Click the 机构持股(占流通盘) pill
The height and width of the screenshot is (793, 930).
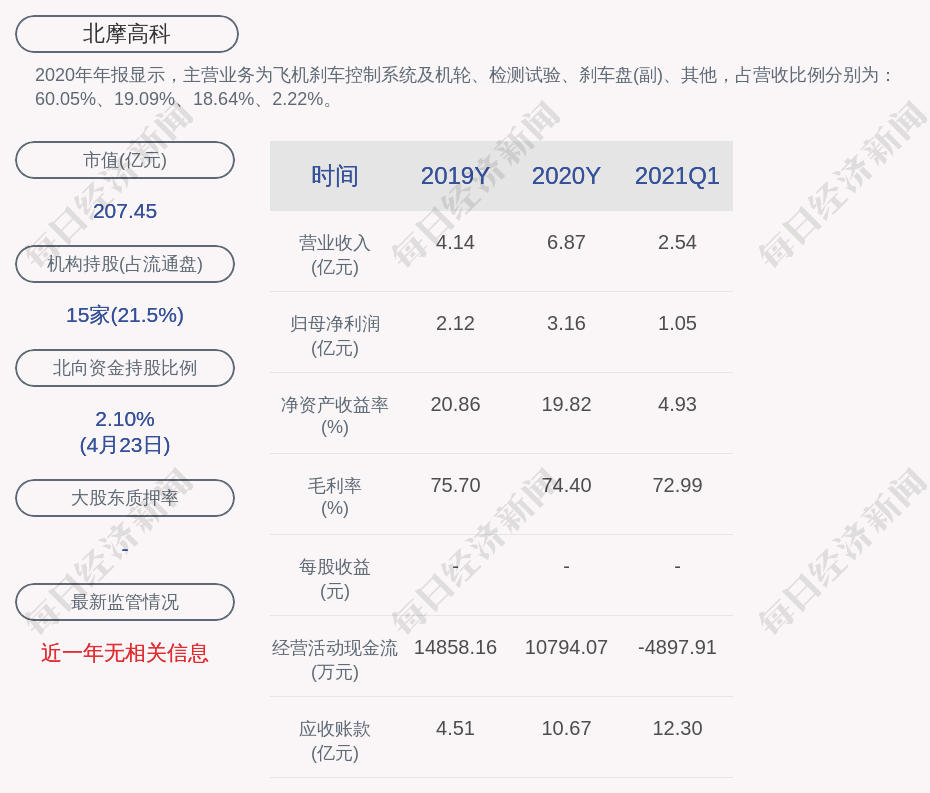pos(125,264)
